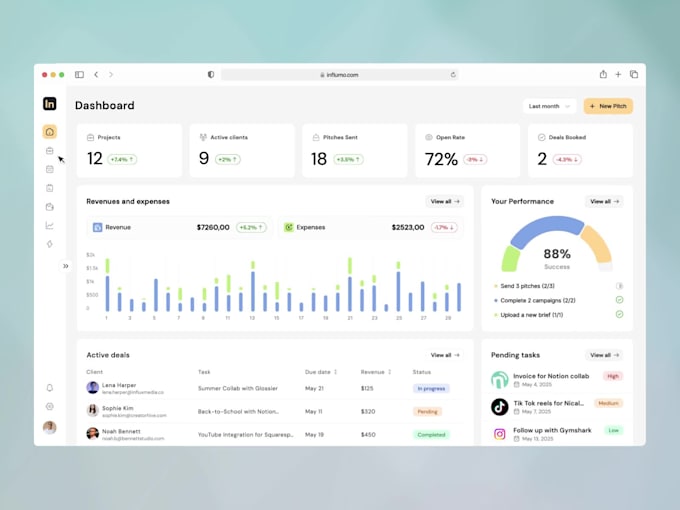
Task: Click the Expenses legend icon
Action: (x=288, y=227)
